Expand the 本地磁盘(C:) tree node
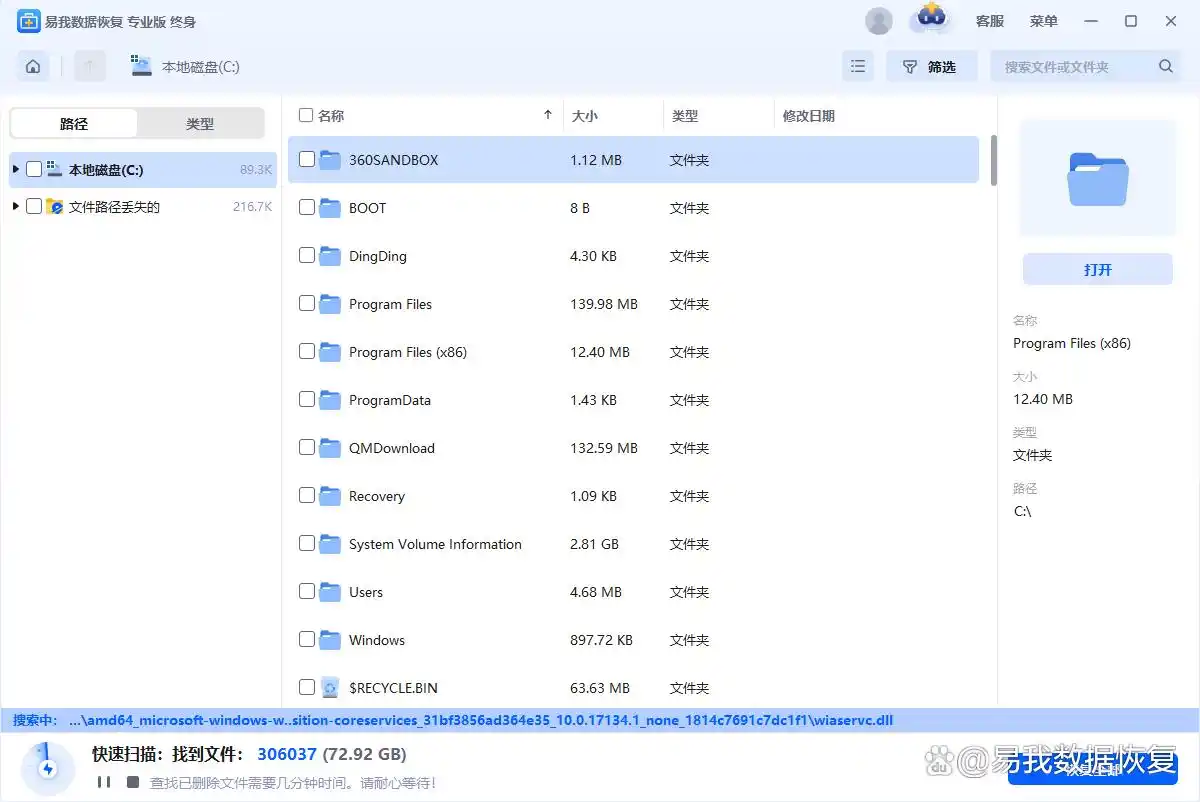 point(14,169)
